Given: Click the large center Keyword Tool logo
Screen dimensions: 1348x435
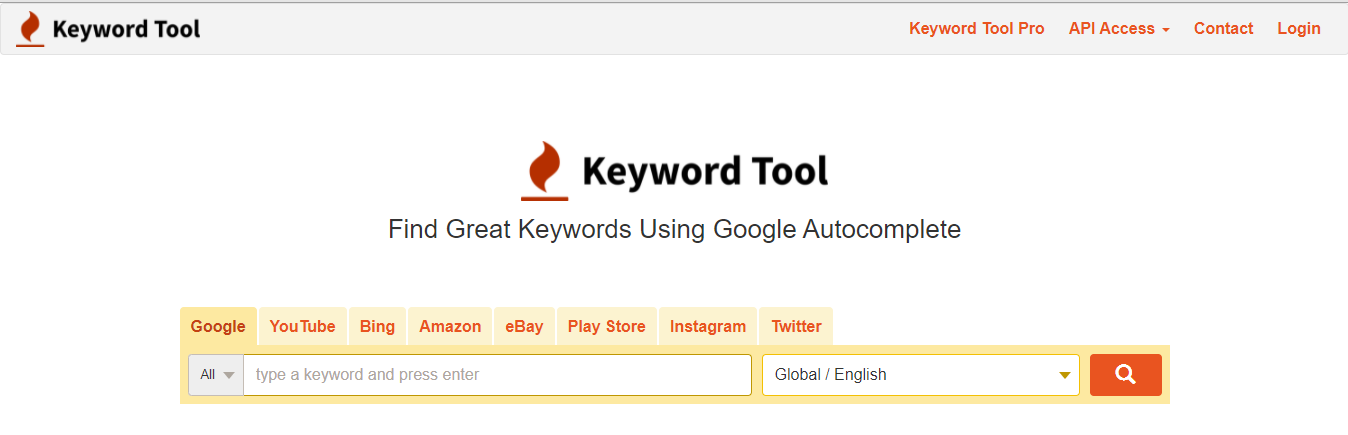Looking at the screenshot, I should coord(675,171).
